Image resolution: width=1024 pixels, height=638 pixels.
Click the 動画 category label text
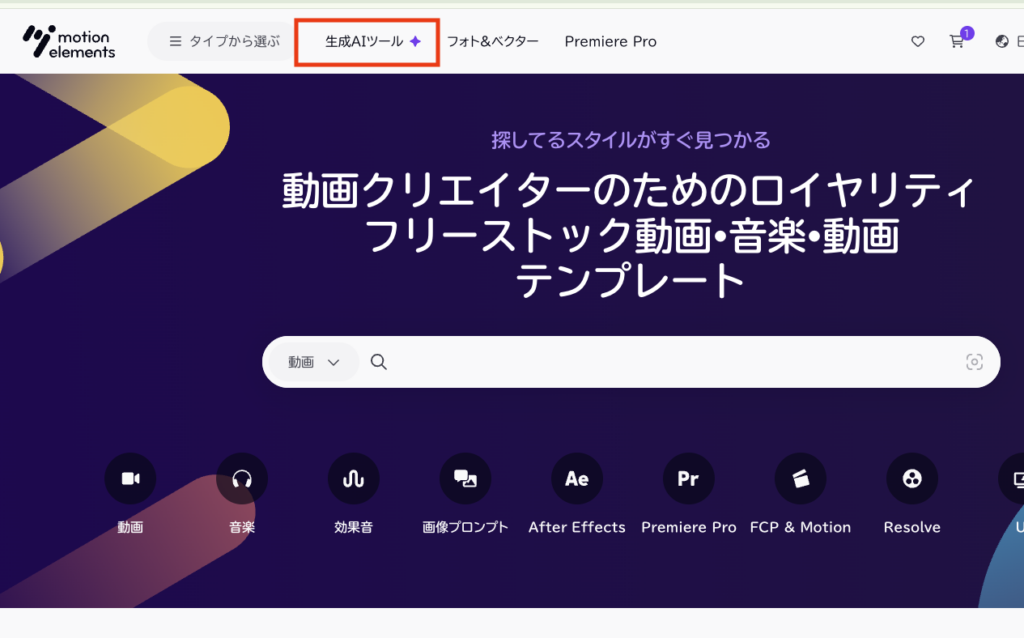[x=130, y=527]
